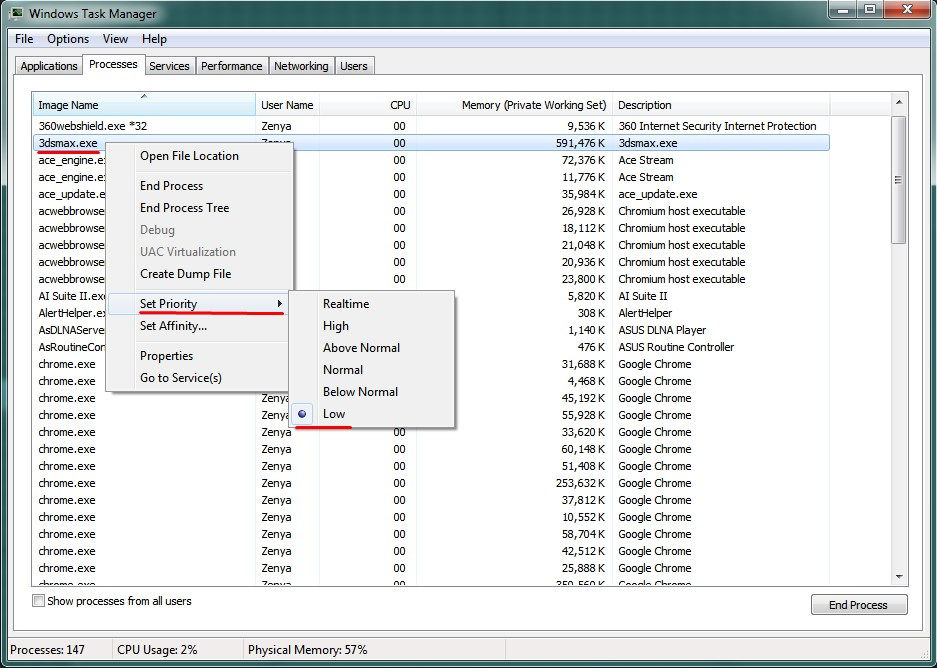937x668 pixels.
Task: Click the 9,536 K memory value
Action: 586,126
